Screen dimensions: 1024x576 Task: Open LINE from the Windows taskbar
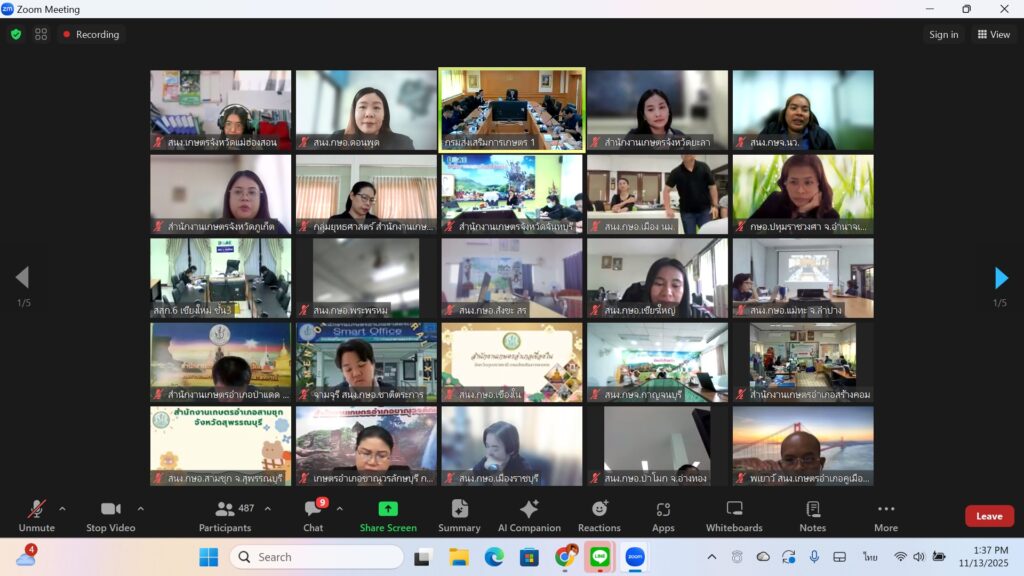tap(600, 557)
